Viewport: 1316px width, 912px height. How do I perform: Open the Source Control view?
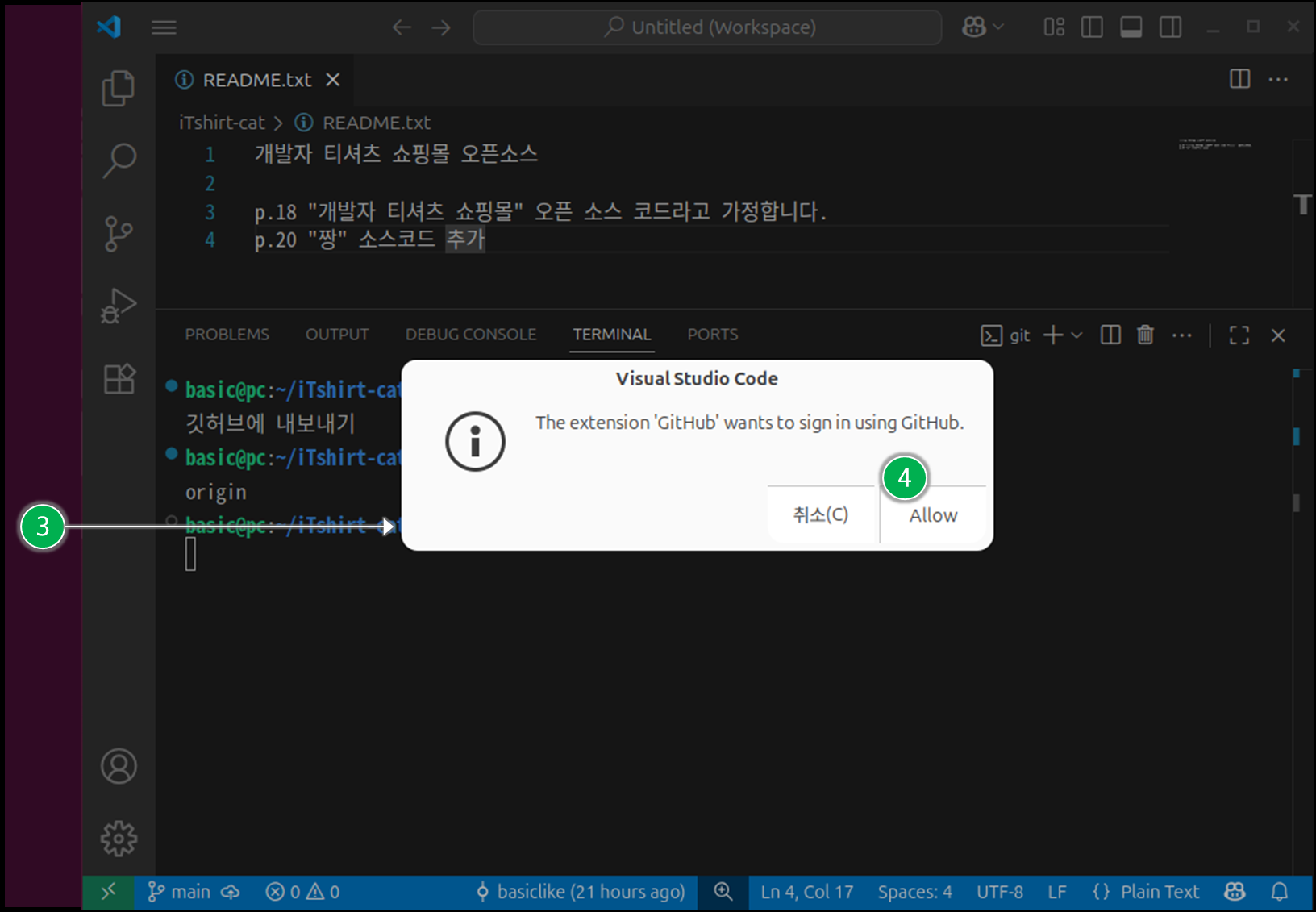coord(119,234)
